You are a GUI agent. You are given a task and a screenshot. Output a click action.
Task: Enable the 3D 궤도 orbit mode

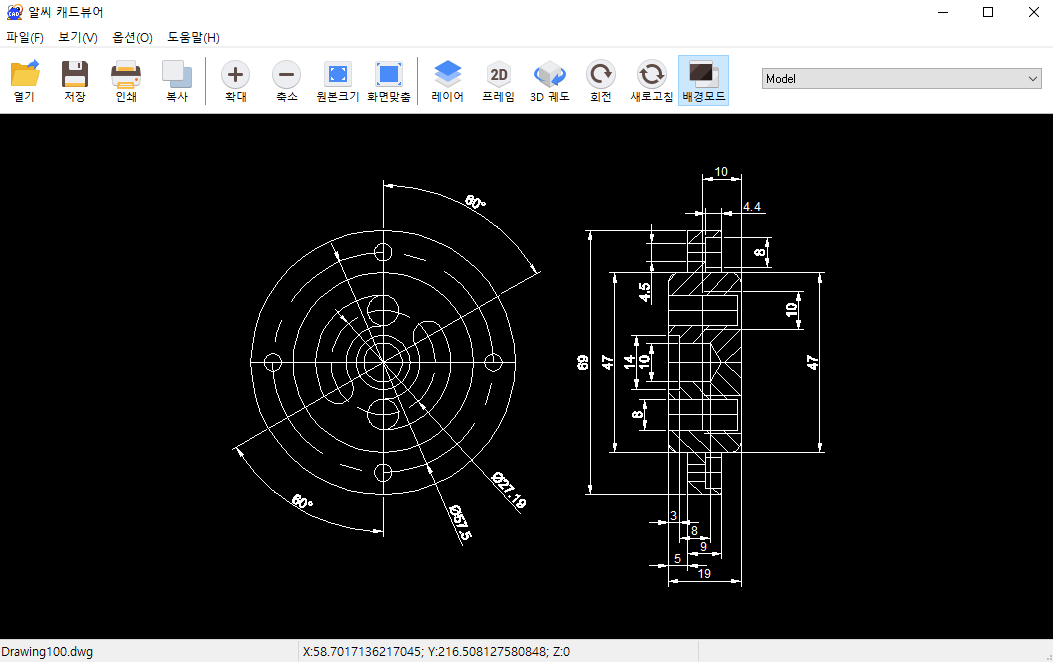coord(549,80)
